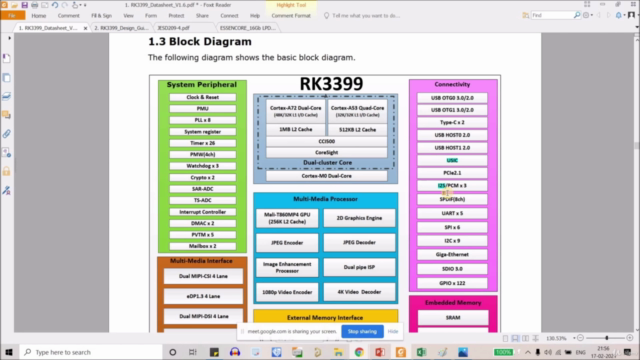Open the Fill & Sign tab
The image size is (640, 360).
click(x=101, y=16)
